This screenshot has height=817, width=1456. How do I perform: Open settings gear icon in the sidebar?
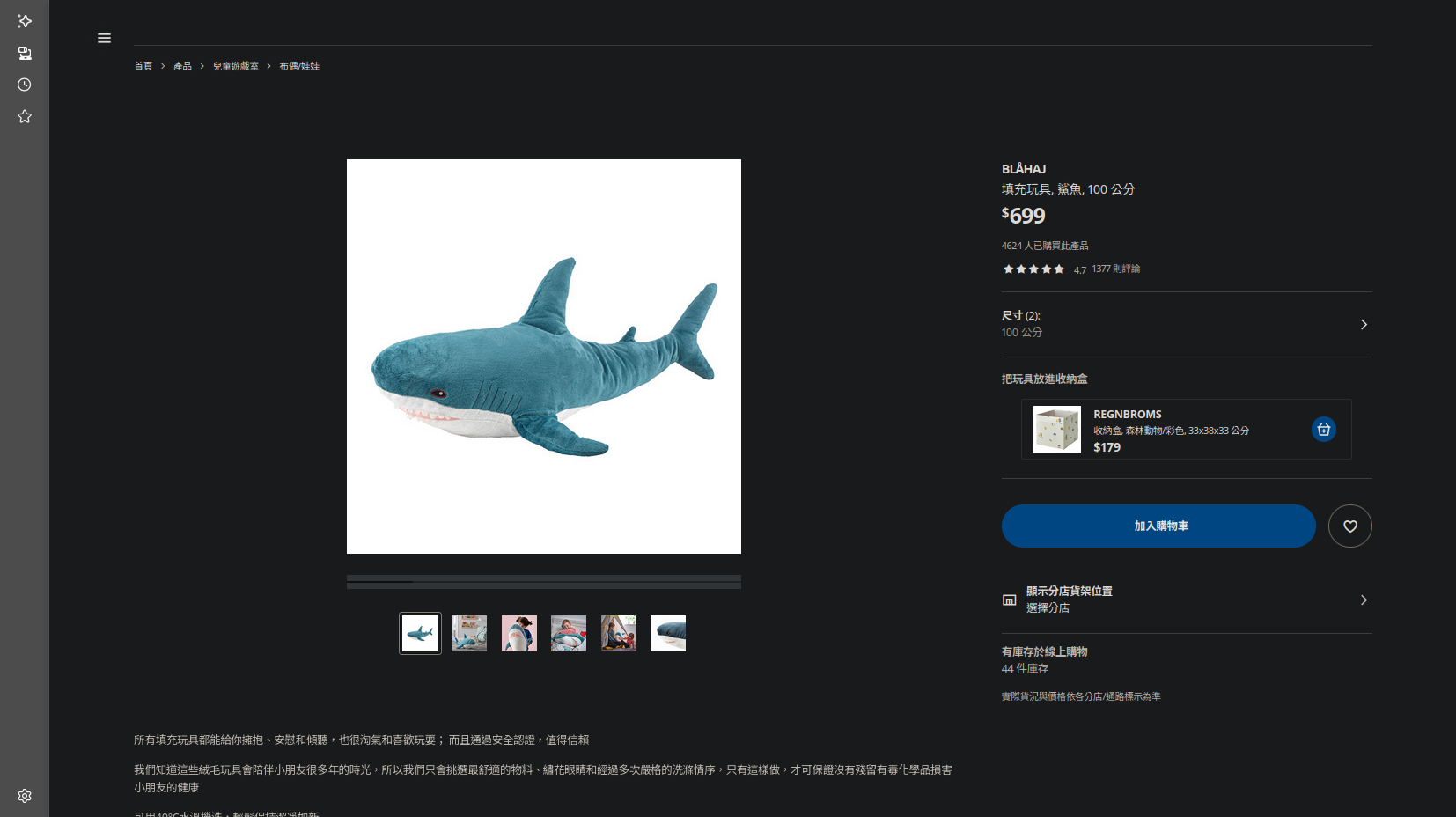point(25,796)
